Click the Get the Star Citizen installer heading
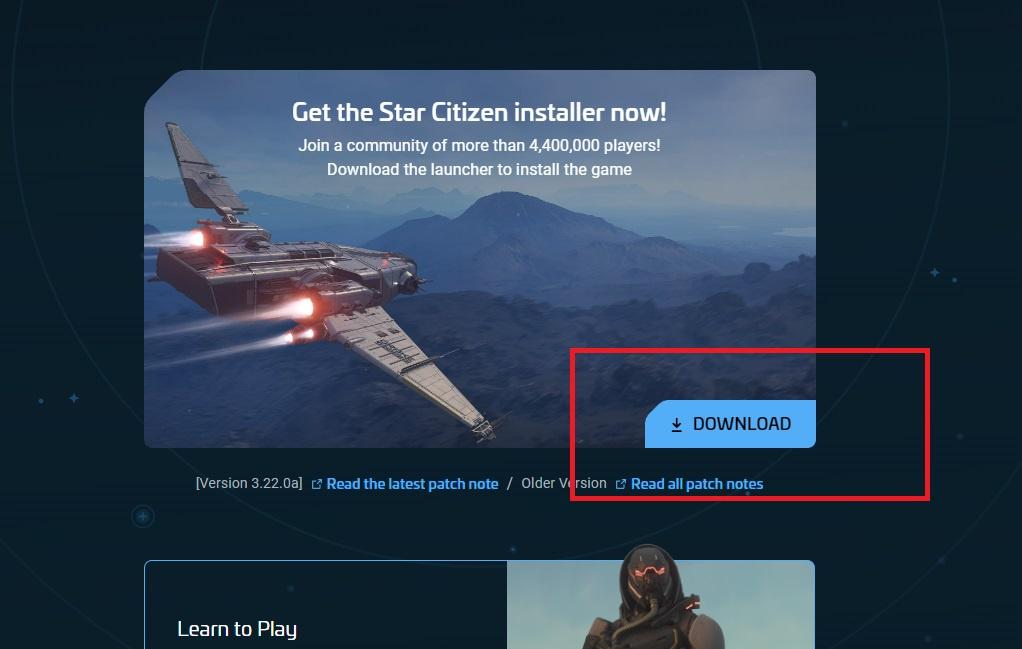 point(479,112)
